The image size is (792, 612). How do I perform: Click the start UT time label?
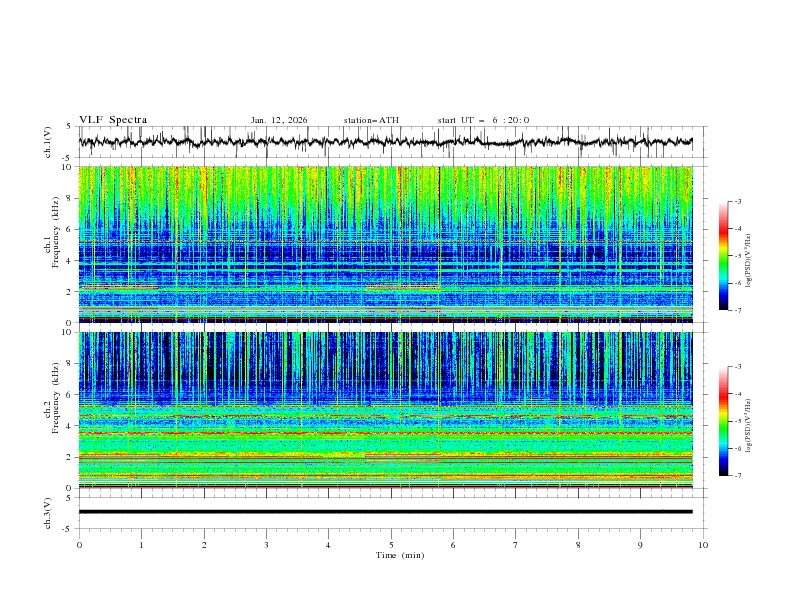coord(483,120)
